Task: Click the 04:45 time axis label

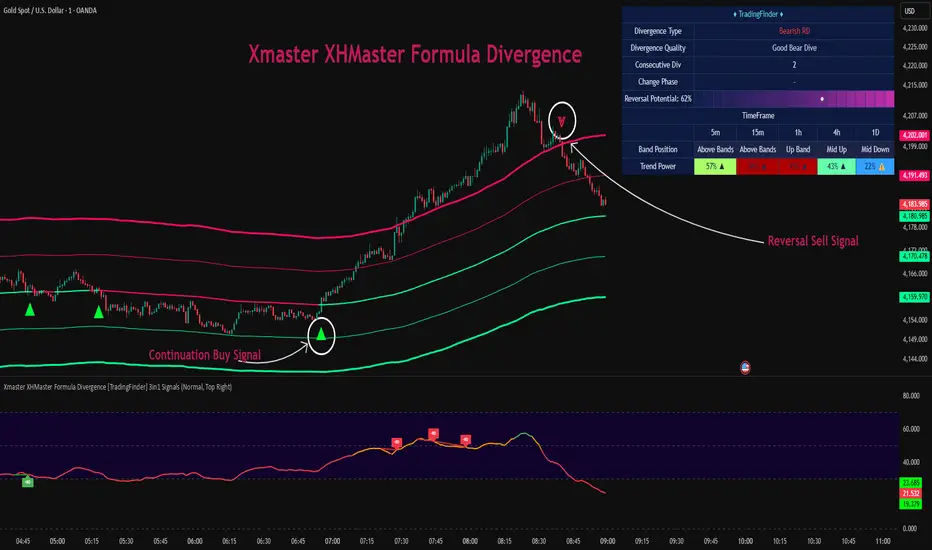Action: tap(23, 541)
